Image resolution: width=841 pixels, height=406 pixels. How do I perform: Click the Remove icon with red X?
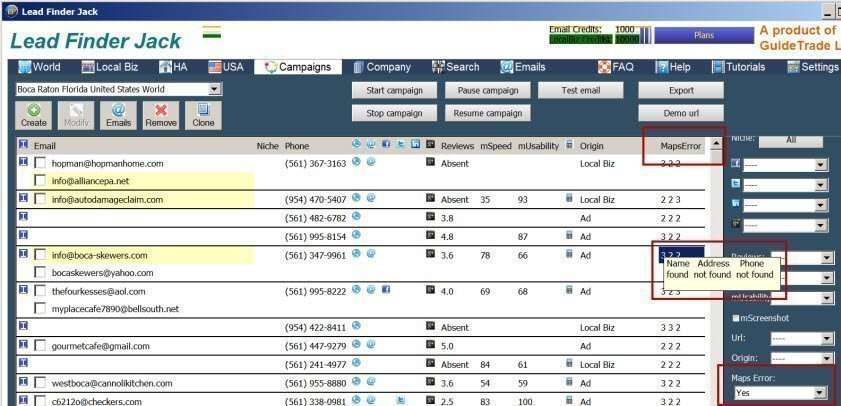tap(160, 114)
